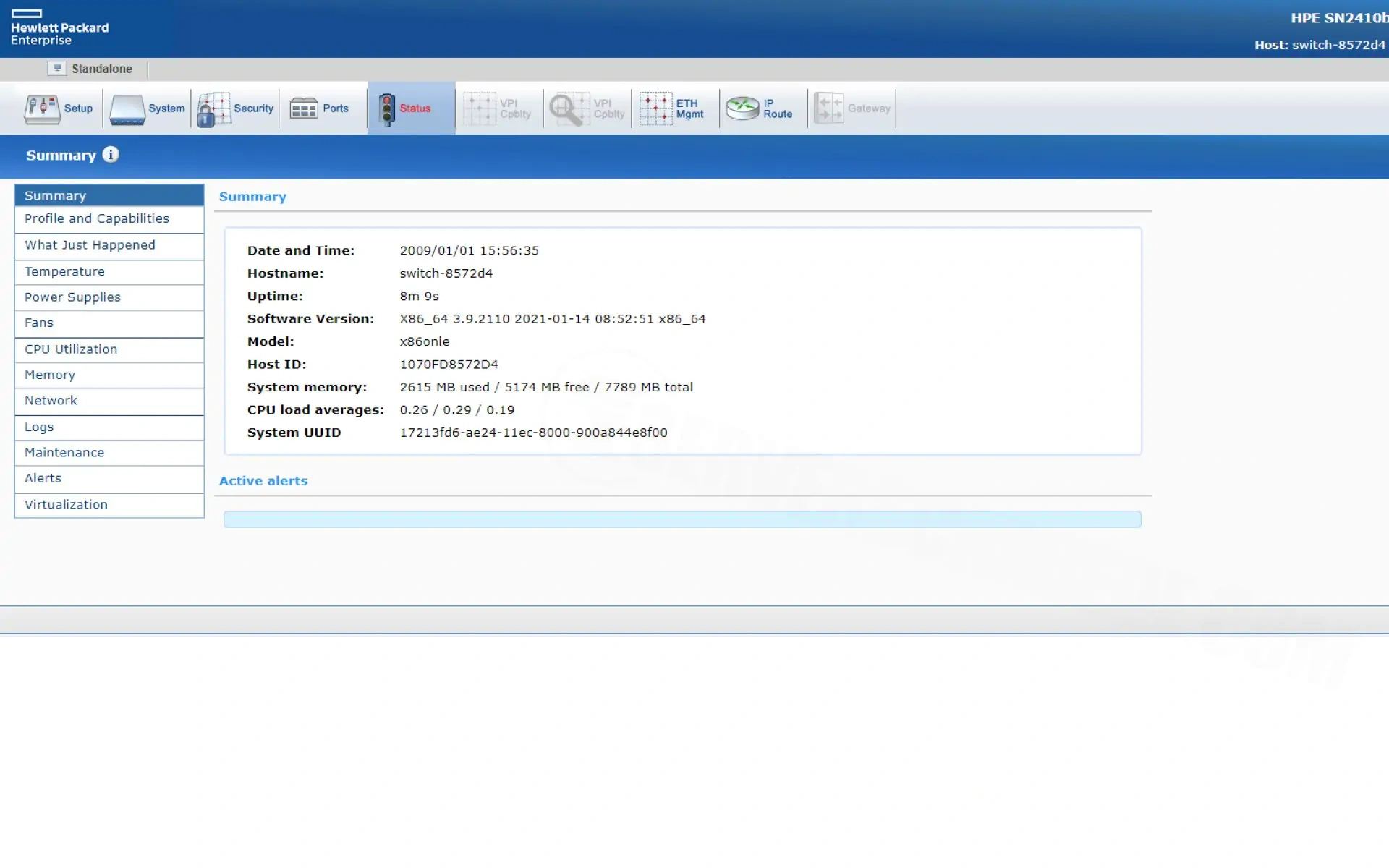Click the Summary info icon
The image size is (1389, 868).
click(111, 155)
